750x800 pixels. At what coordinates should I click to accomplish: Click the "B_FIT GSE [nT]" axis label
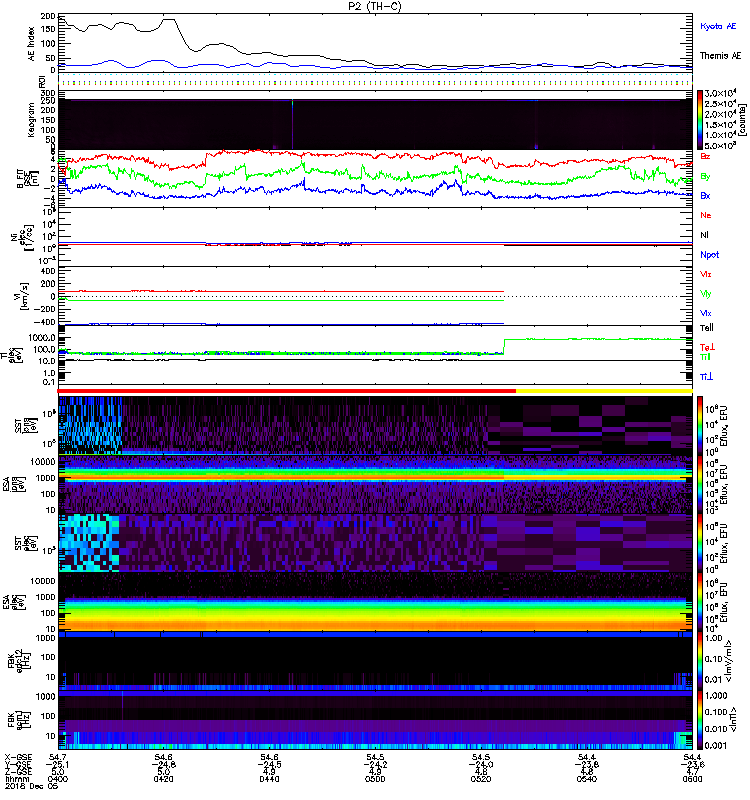coord(28,179)
